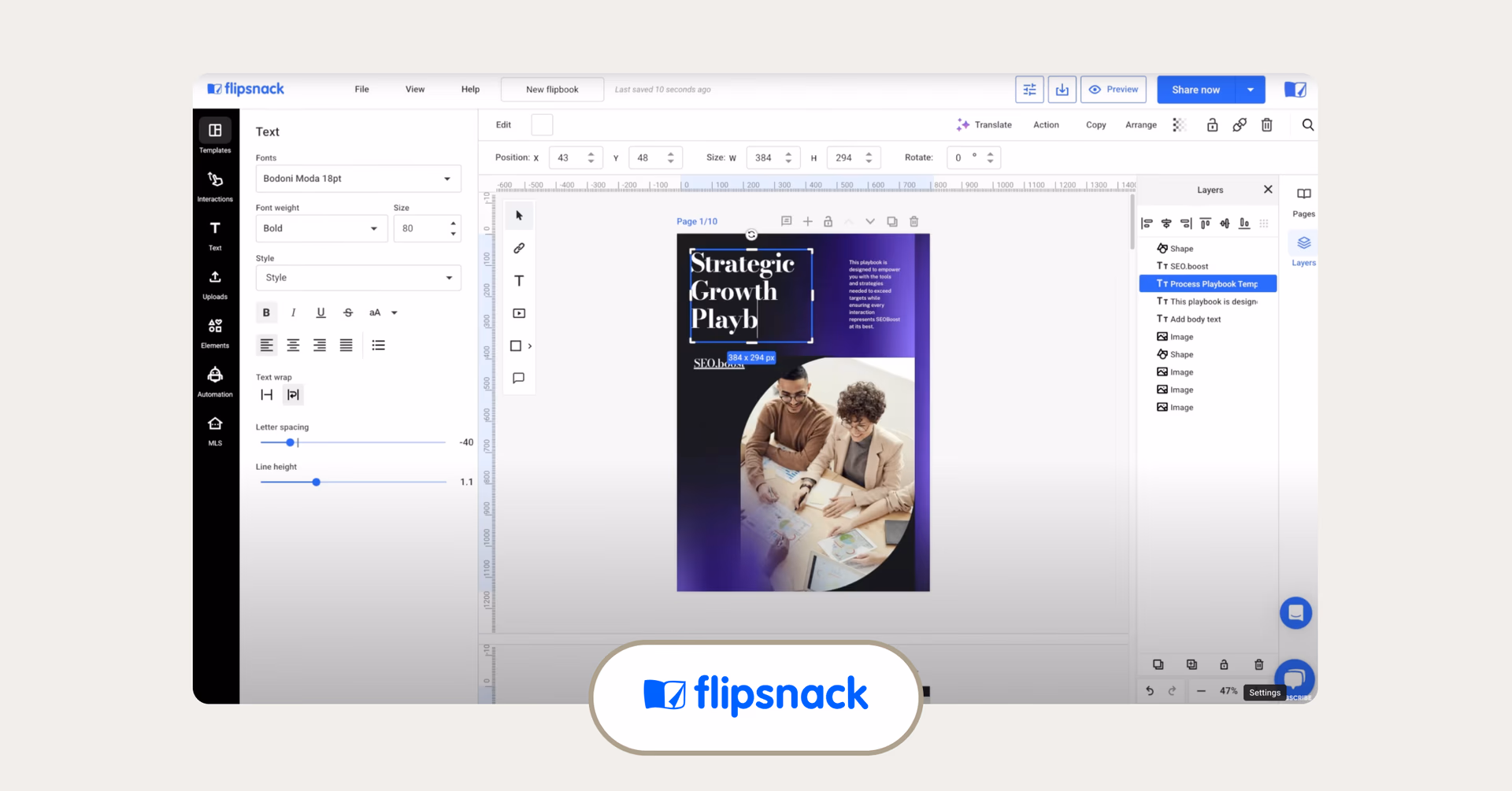The image size is (1512, 791).
Task: Open the Font weight dropdown
Action: [321, 228]
